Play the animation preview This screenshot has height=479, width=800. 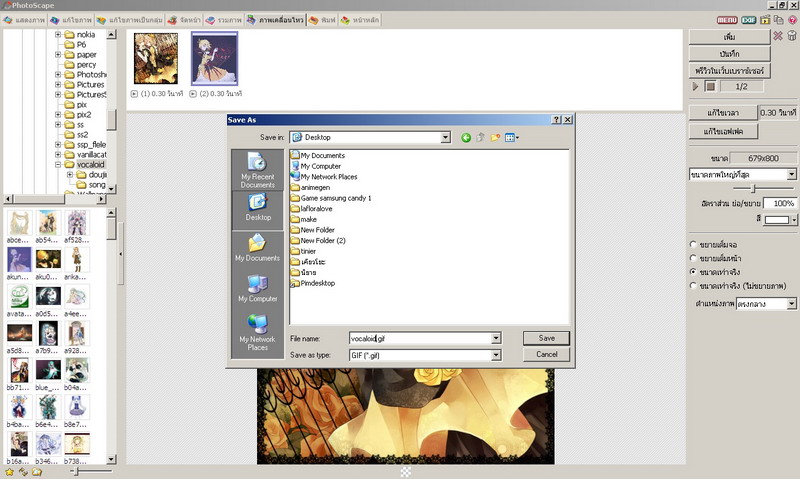(695, 86)
